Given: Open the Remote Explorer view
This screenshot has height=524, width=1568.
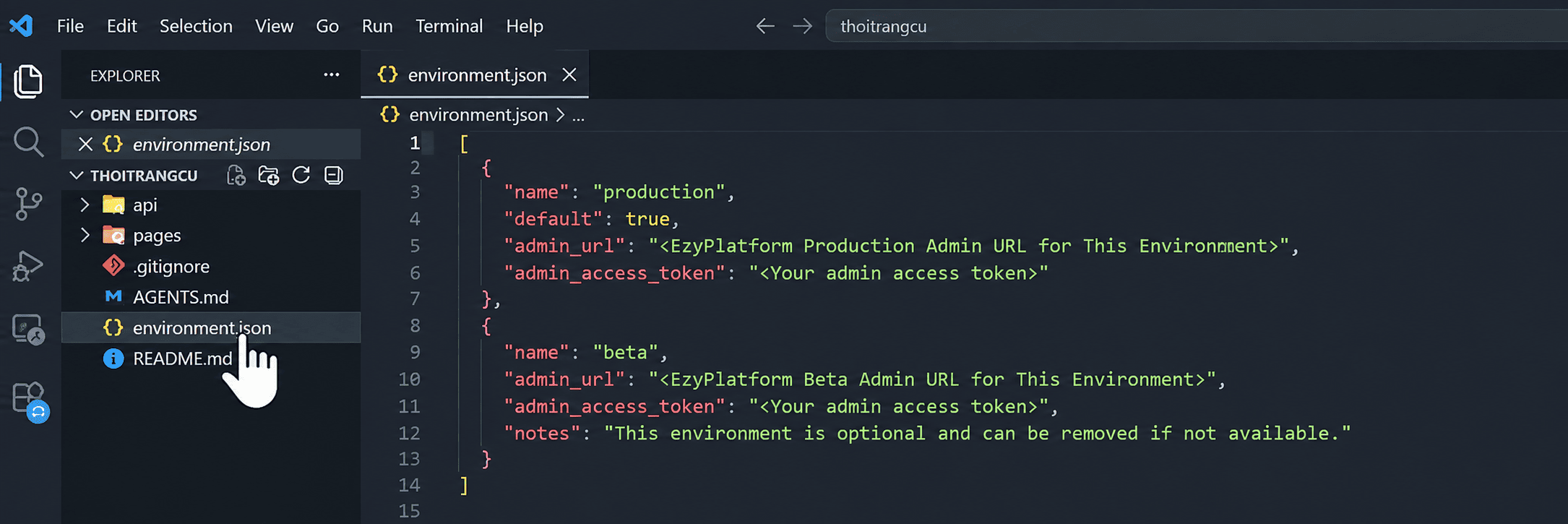Looking at the screenshot, I should tap(28, 329).
